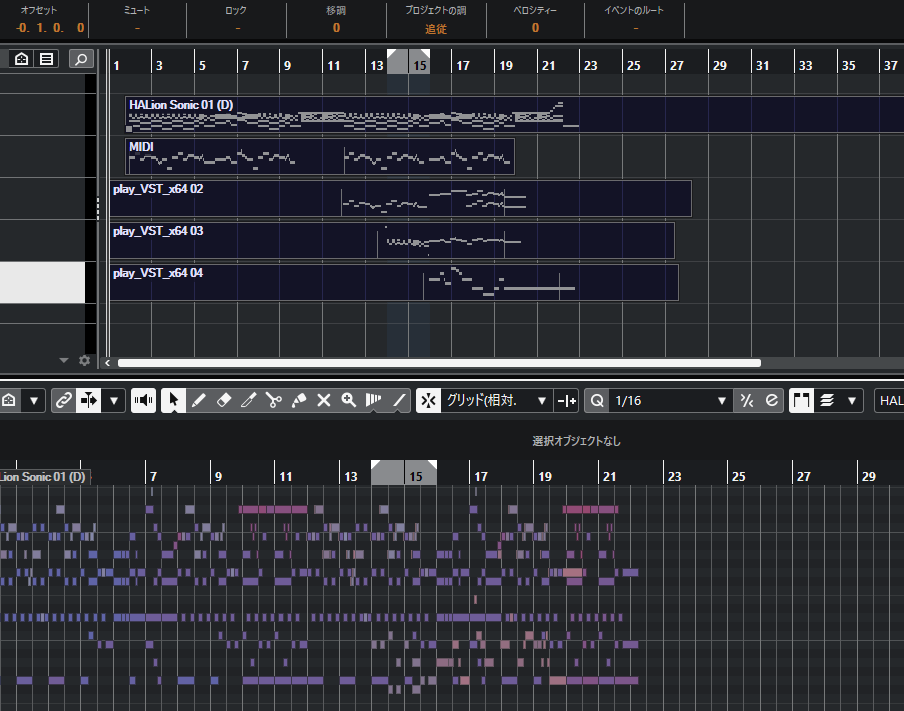Click the 選択オブジェクトなし status text
Image resolution: width=904 pixels, height=711 pixels.
(x=576, y=441)
